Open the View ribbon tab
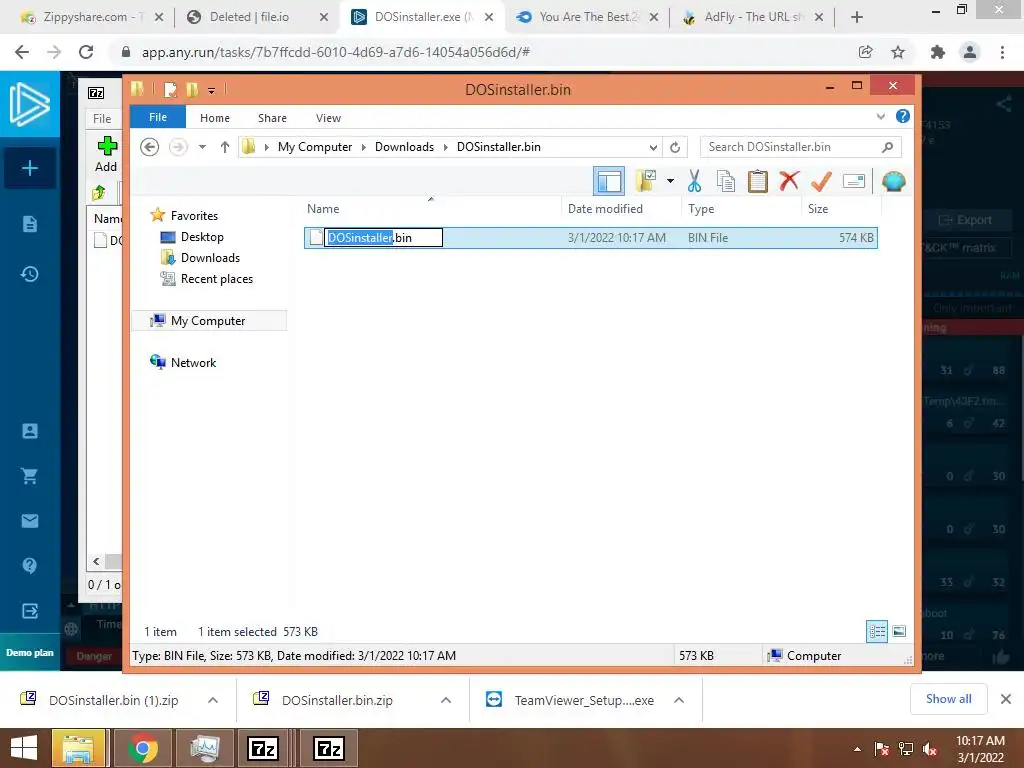This screenshot has width=1024, height=768. click(328, 118)
